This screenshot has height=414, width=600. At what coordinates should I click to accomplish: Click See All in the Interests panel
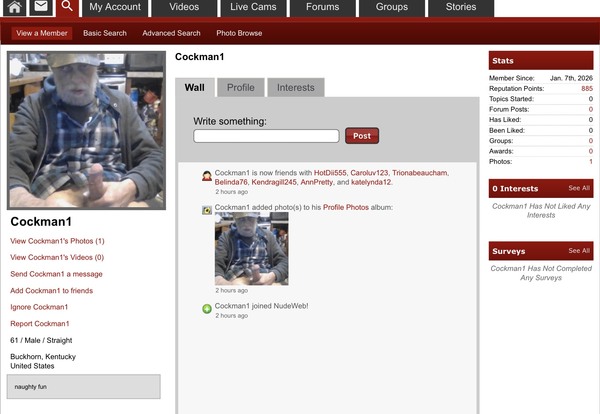tap(579, 188)
